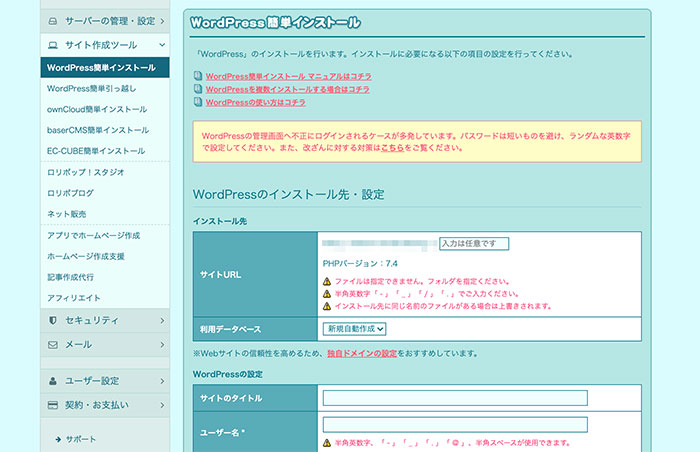Click WordPressのインストール先・設定 heading

coord(288,194)
